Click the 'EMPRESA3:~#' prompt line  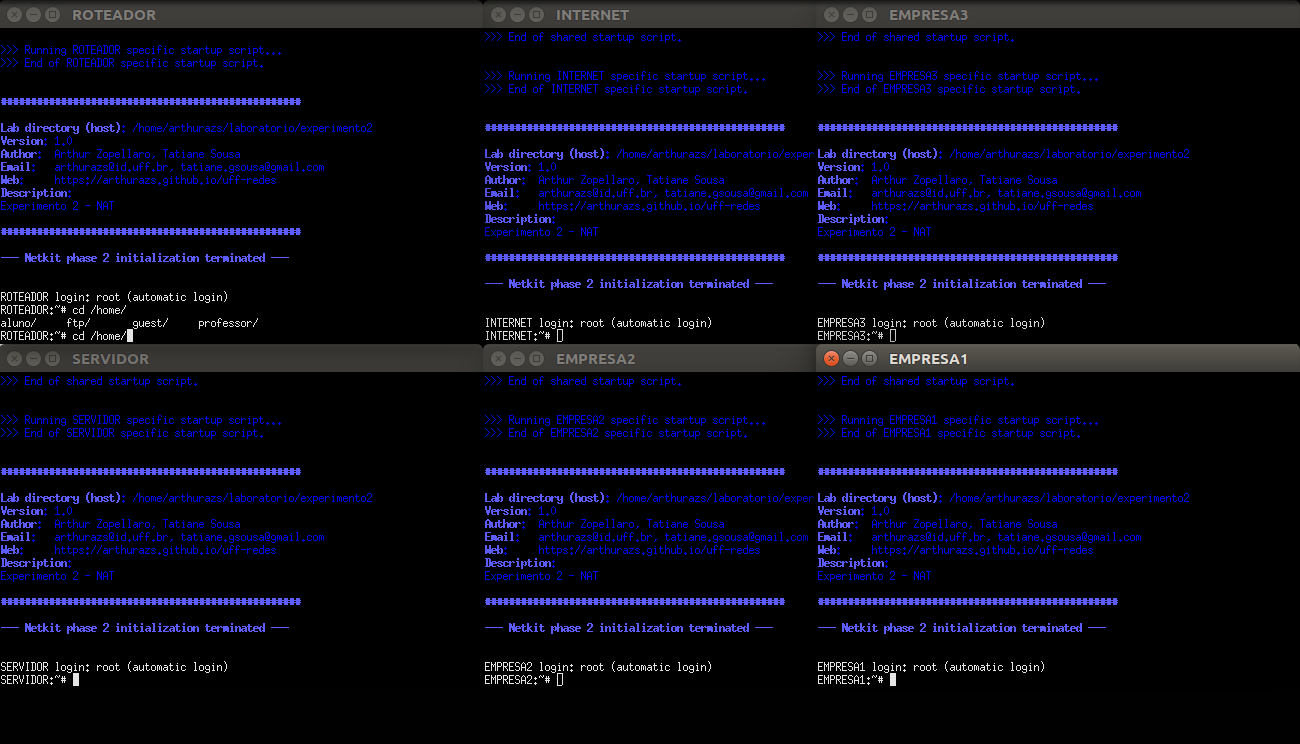click(x=857, y=336)
